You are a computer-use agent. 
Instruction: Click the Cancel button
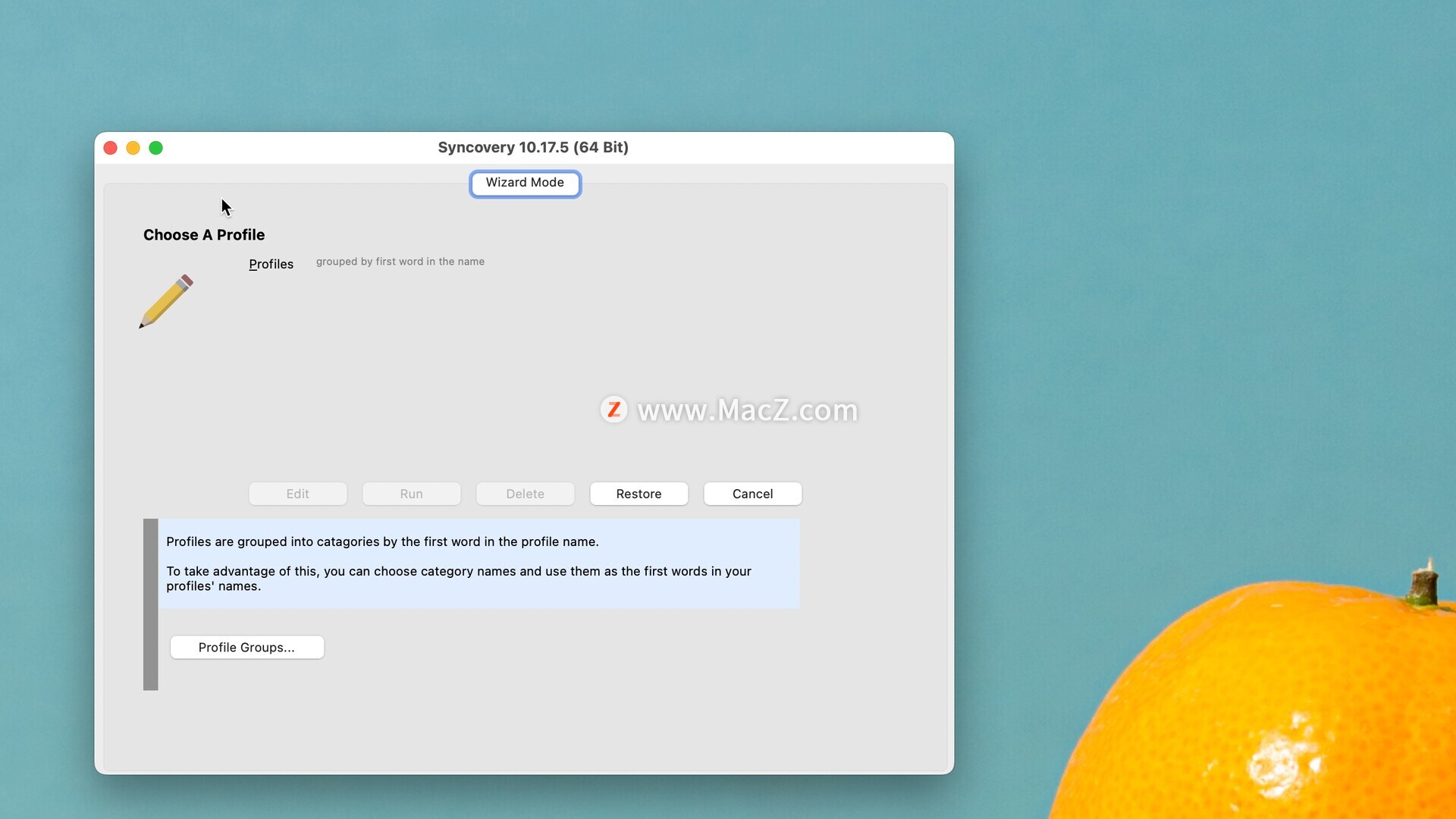click(752, 494)
